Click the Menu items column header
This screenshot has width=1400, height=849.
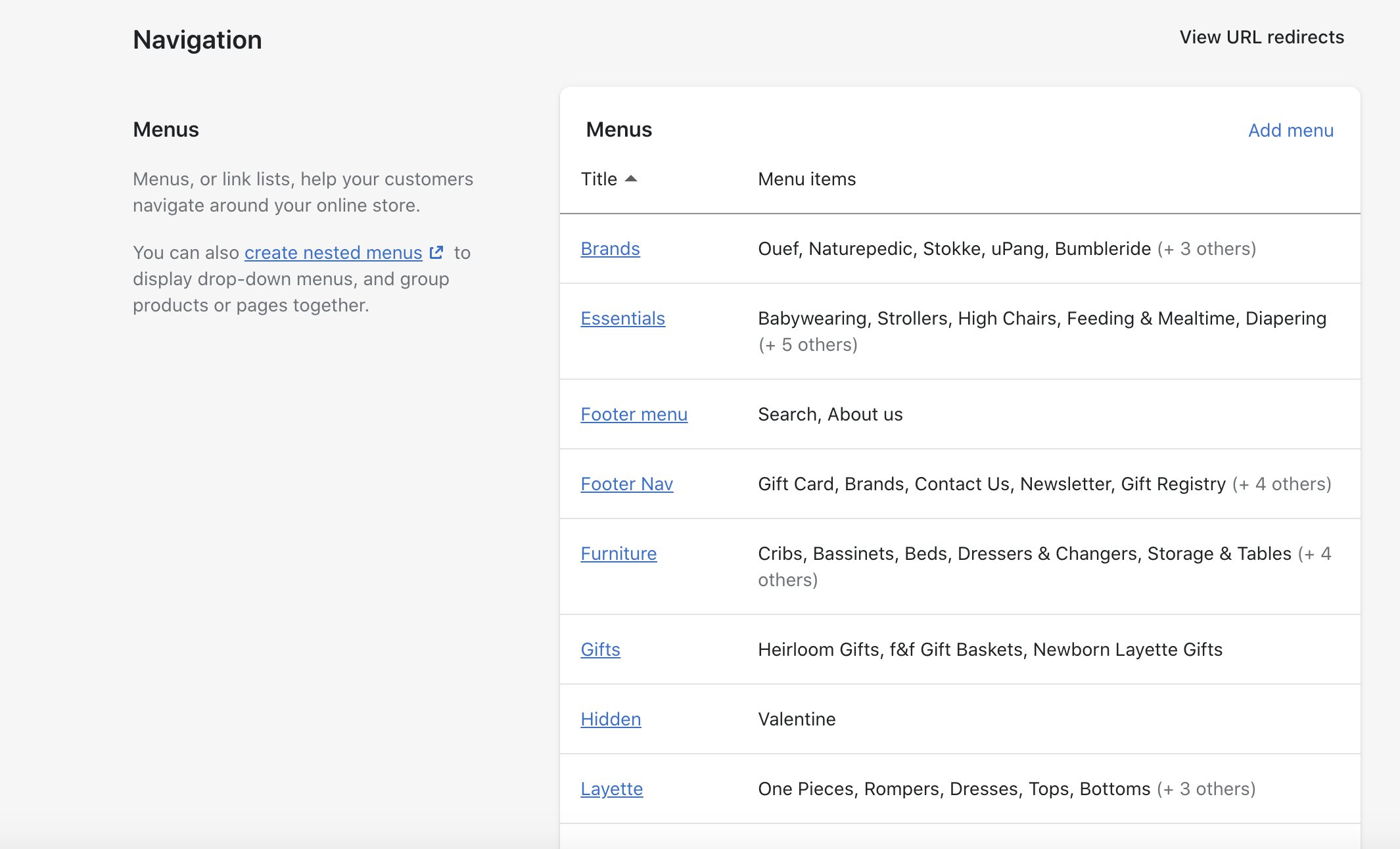pyautogui.click(x=806, y=179)
